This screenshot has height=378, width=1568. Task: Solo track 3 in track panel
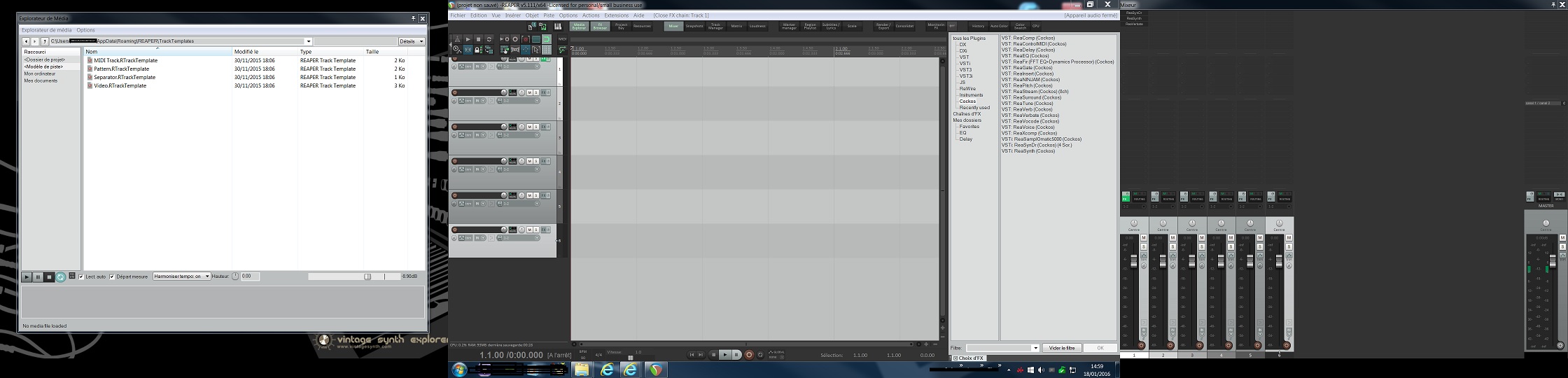536,127
